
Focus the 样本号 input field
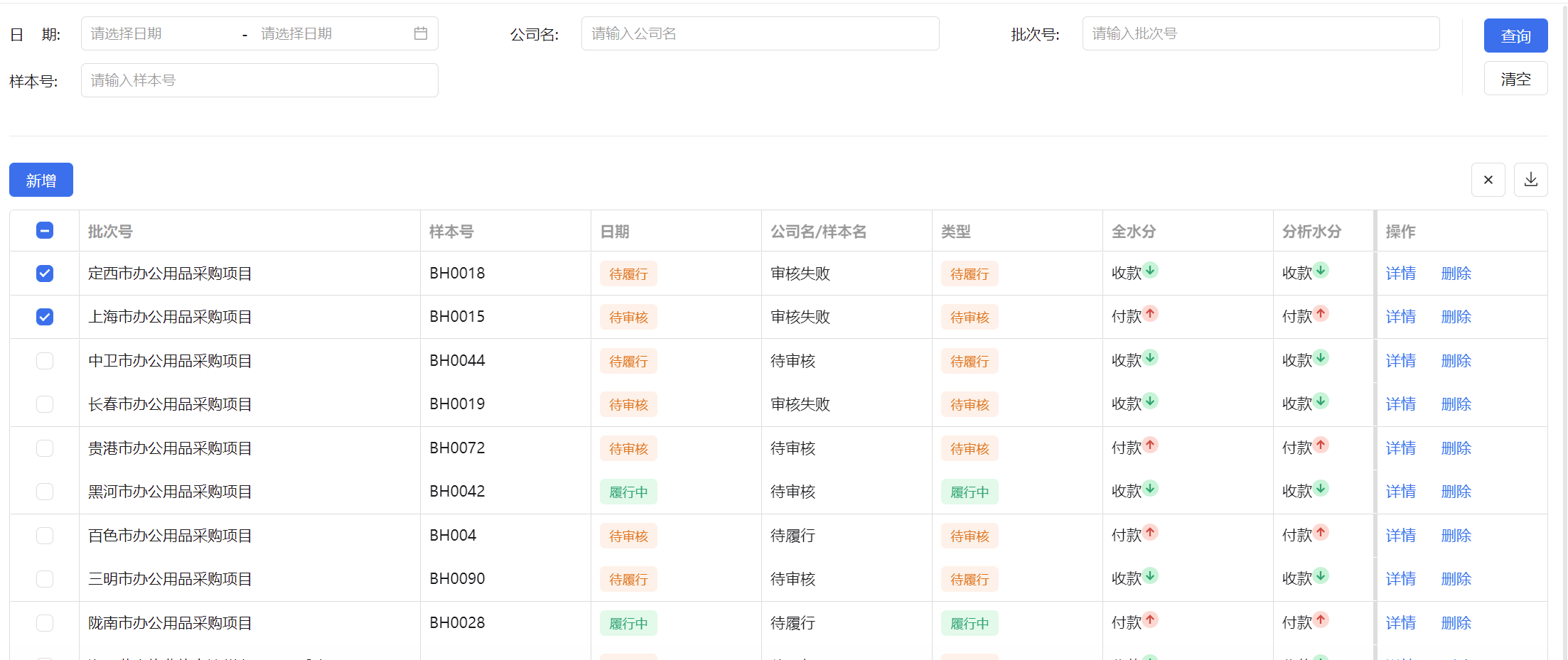[x=259, y=80]
